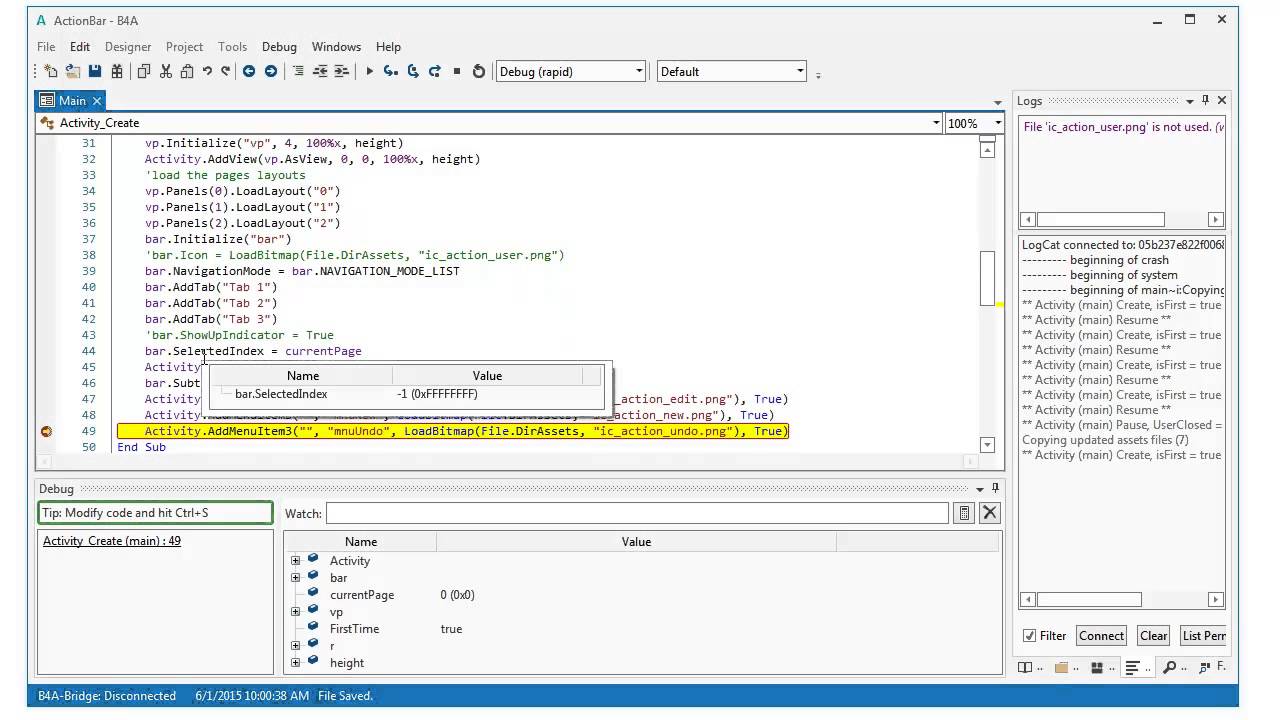The width and height of the screenshot is (1280, 720).
Task: Open the File menu
Action: click(46, 47)
